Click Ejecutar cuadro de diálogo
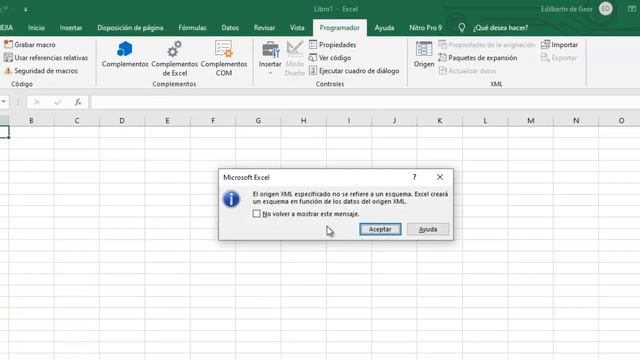640x360 pixels. pos(354,71)
